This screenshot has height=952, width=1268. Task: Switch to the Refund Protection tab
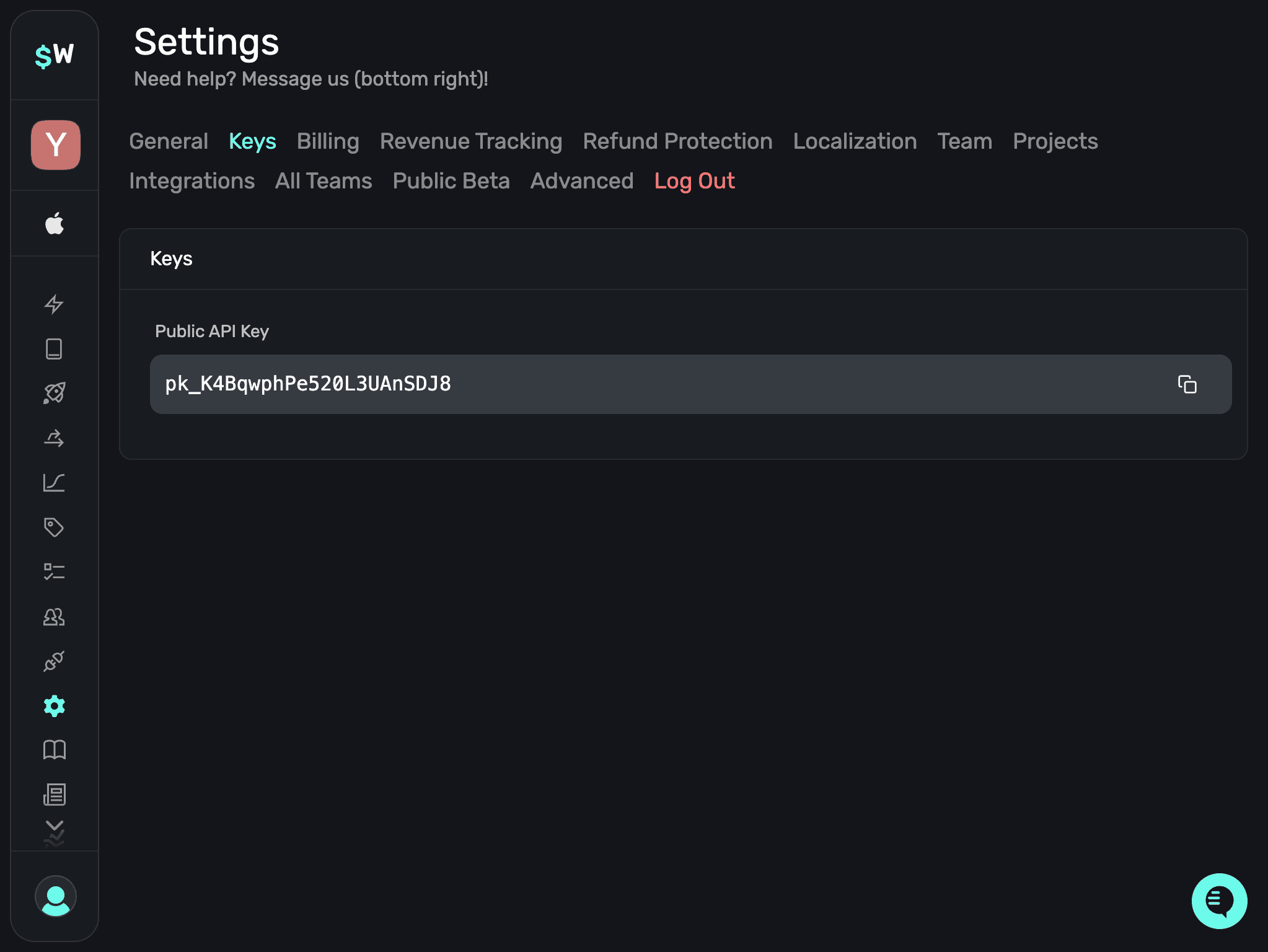point(677,141)
